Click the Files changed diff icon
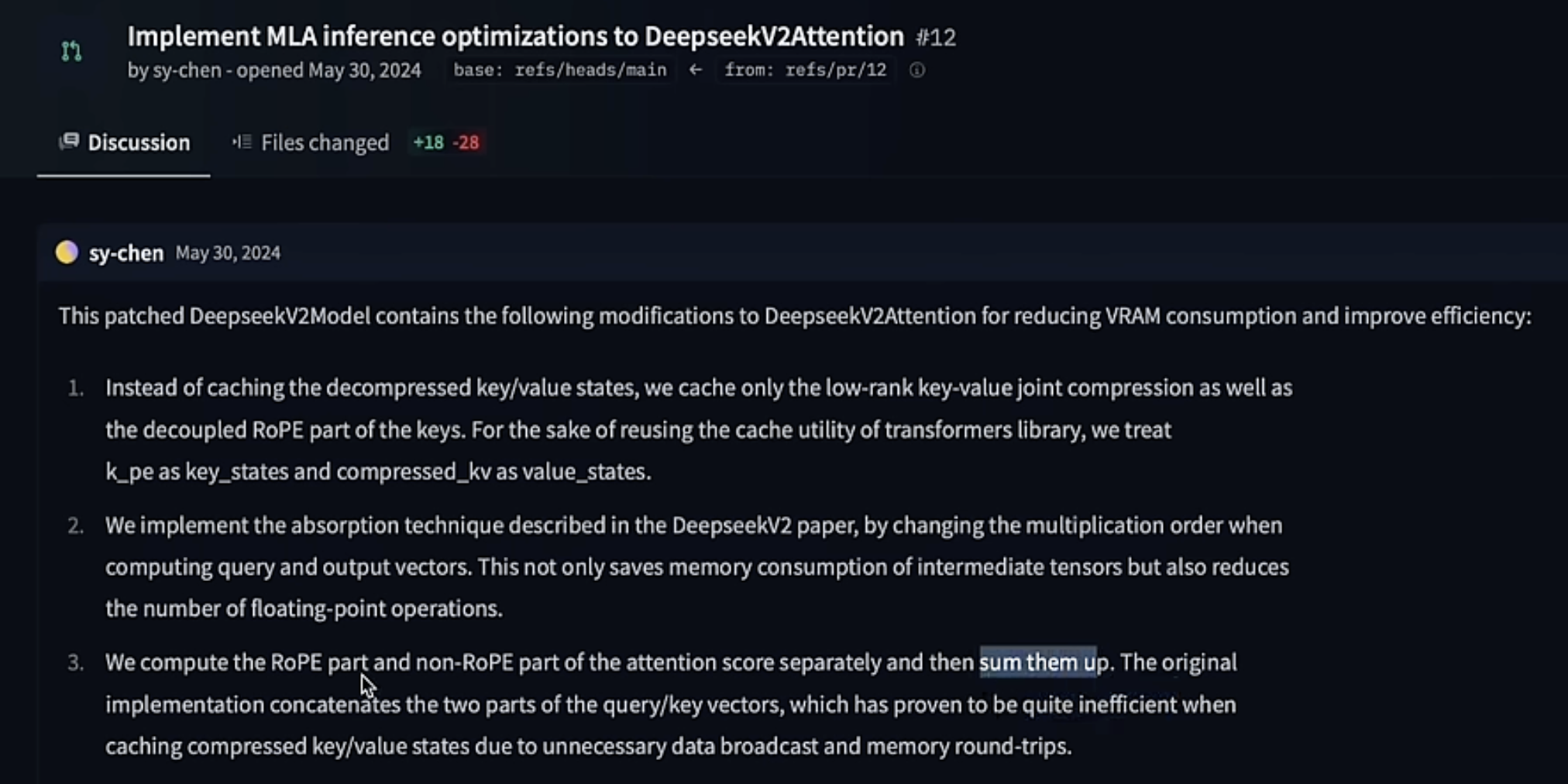Image resolution: width=1568 pixels, height=784 pixels. pos(242,142)
